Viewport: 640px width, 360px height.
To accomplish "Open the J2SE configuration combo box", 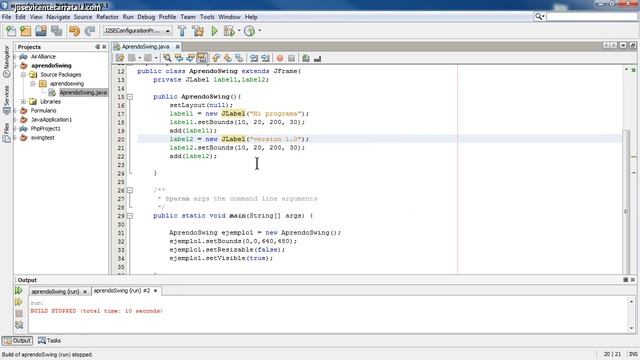I will click(137, 31).
